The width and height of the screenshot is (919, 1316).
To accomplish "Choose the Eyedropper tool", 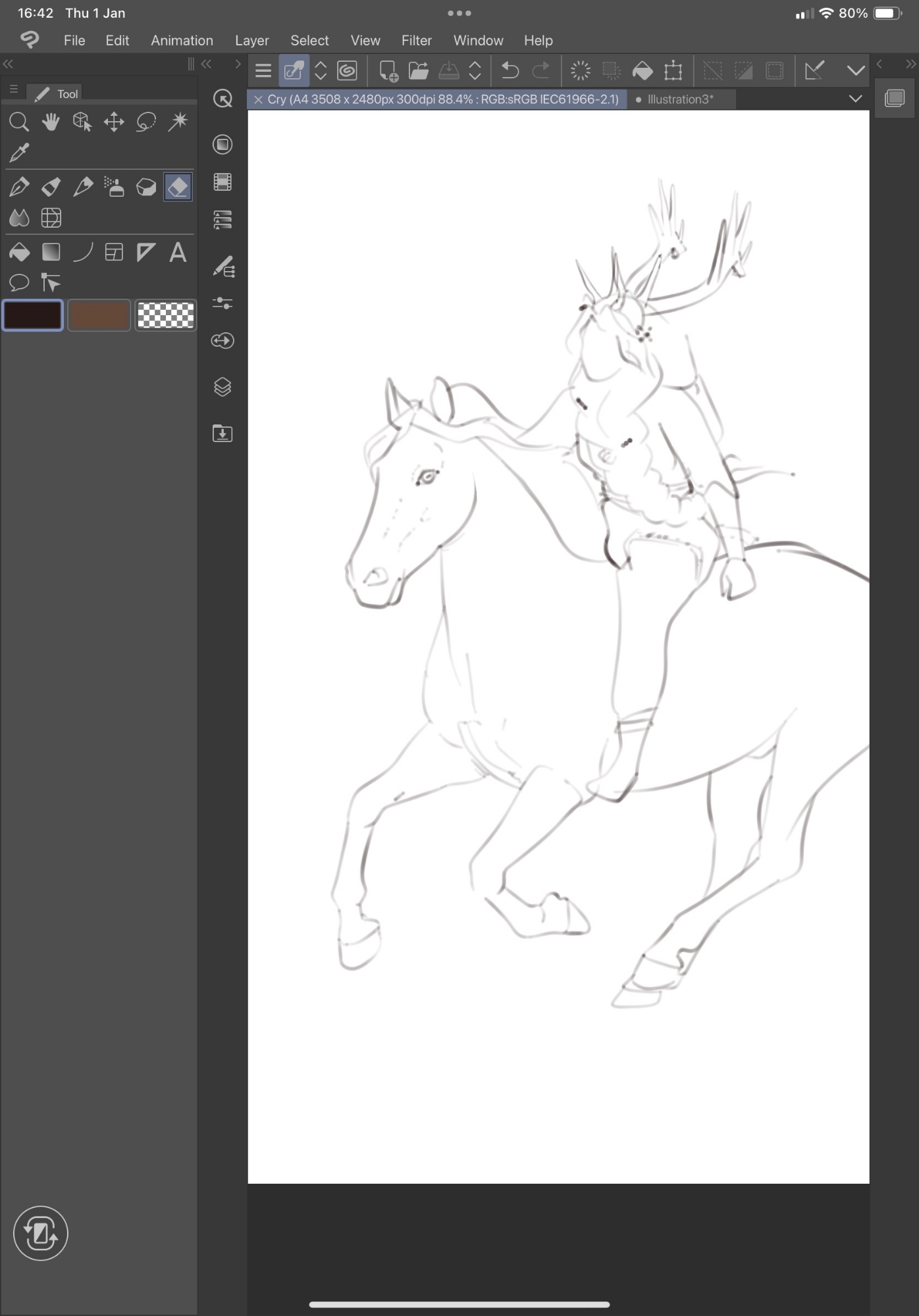I will click(x=19, y=153).
